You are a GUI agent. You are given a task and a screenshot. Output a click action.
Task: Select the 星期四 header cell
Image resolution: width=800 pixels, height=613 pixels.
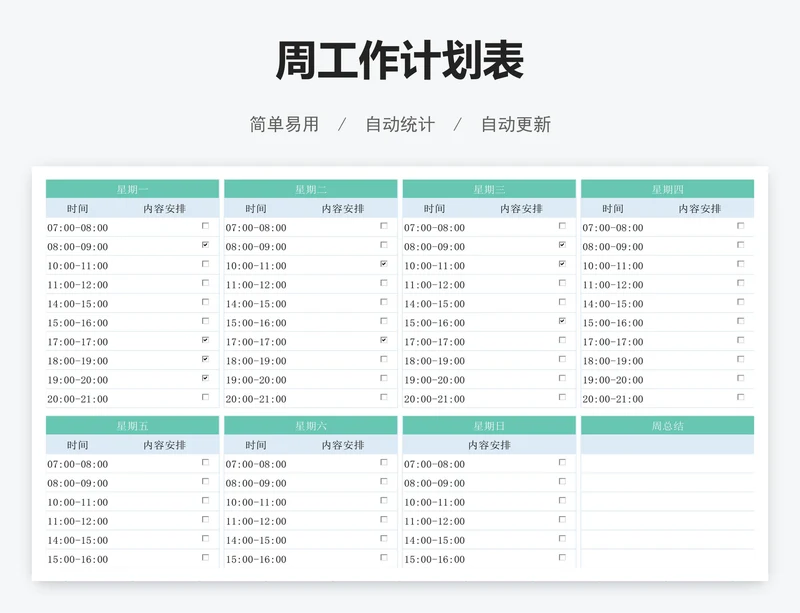point(667,189)
